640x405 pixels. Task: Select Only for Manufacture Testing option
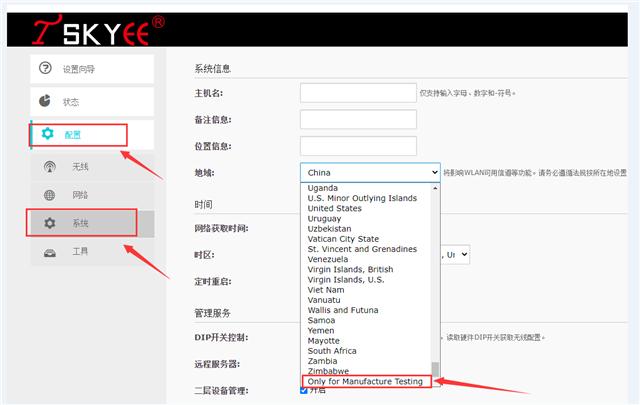pyautogui.click(x=365, y=382)
